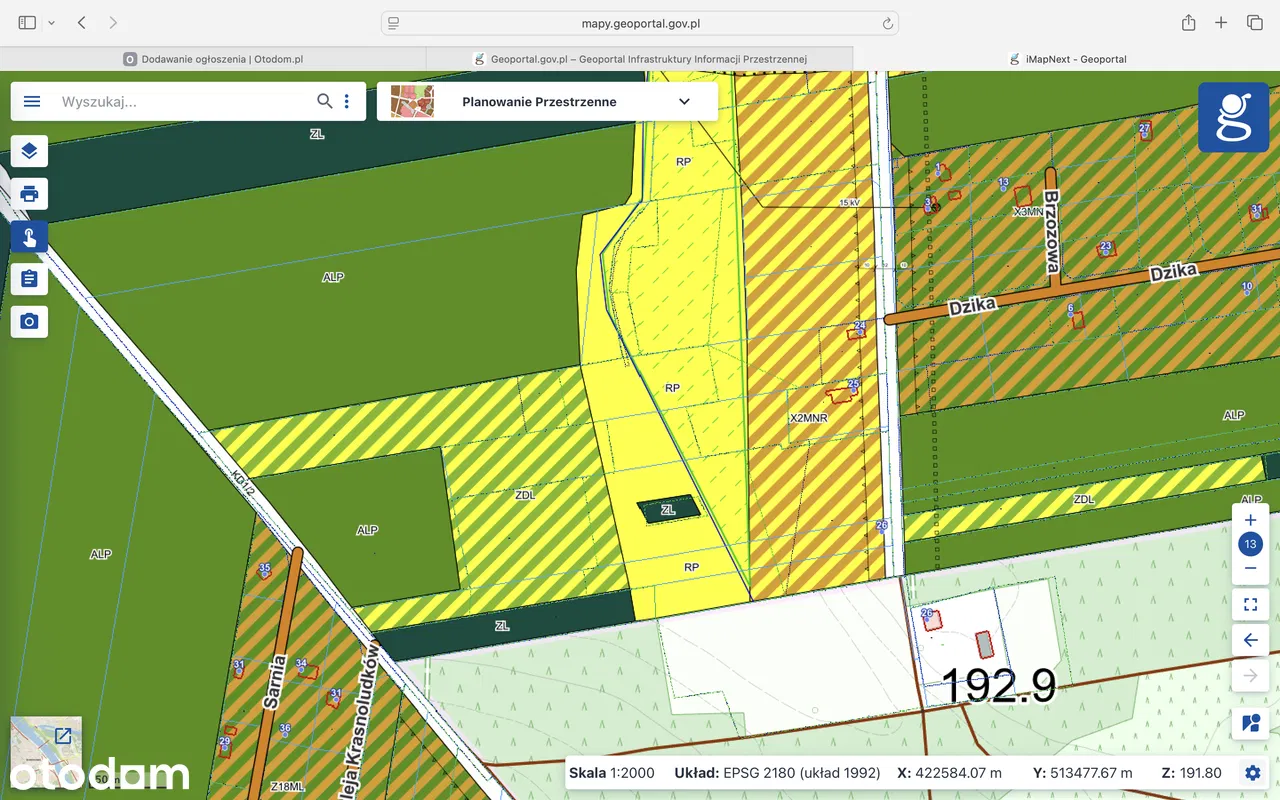Go to previous map view arrow
The image size is (1280, 800).
(1250, 640)
